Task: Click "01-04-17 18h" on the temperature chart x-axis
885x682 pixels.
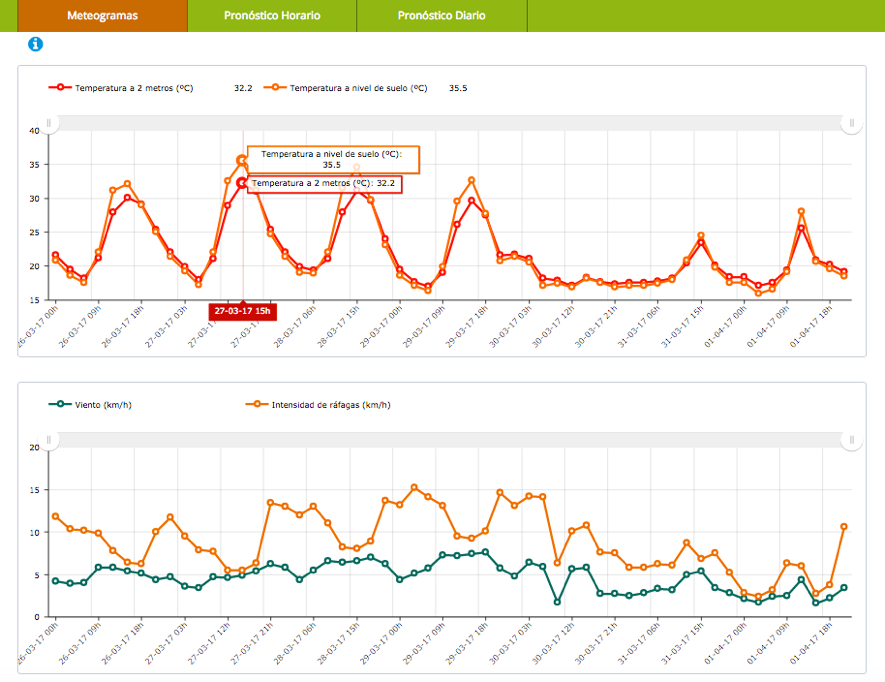Action: click(811, 327)
